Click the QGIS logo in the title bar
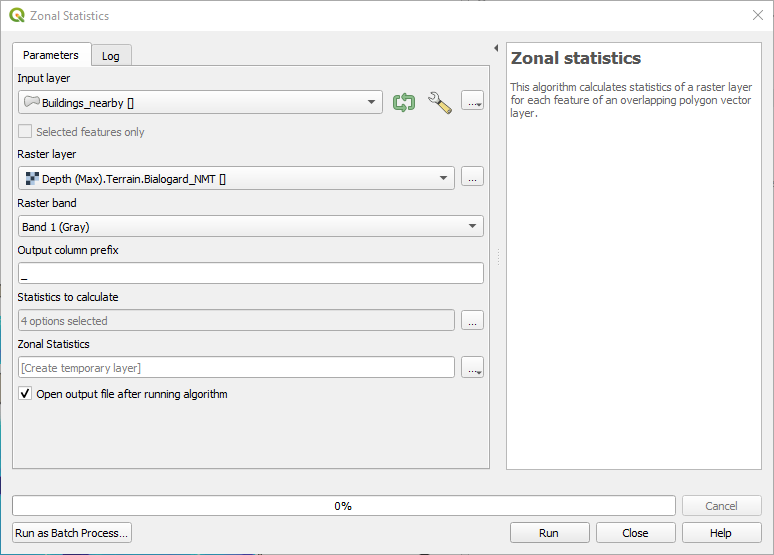 coord(17,15)
